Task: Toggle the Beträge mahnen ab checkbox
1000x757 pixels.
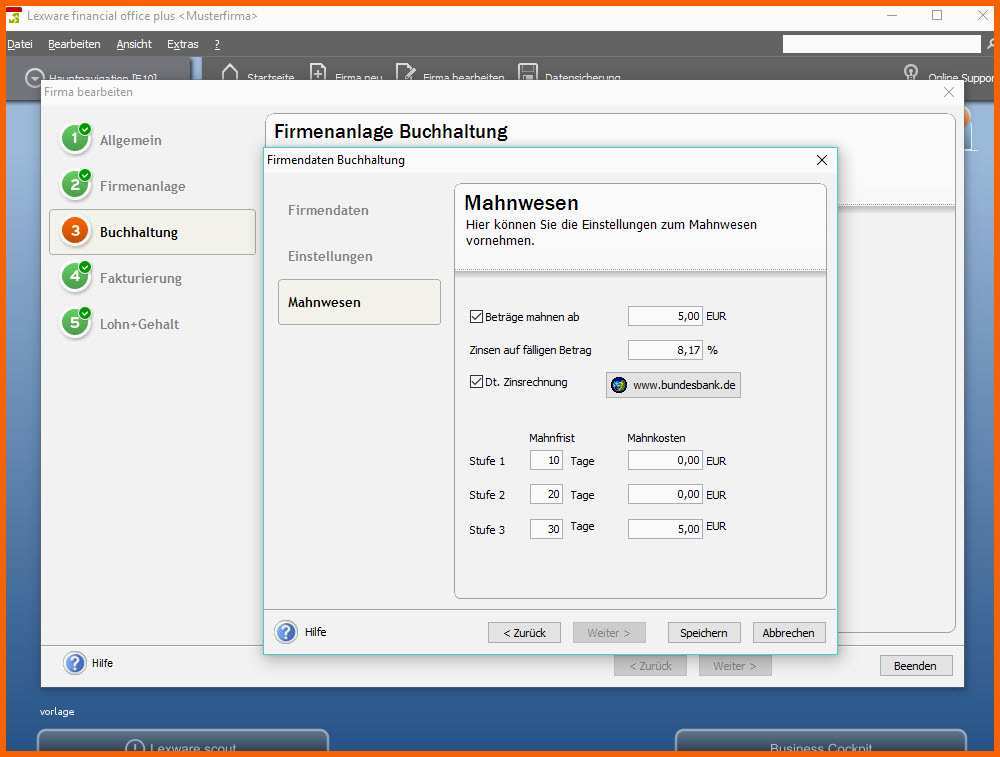Action: coord(476,316)
